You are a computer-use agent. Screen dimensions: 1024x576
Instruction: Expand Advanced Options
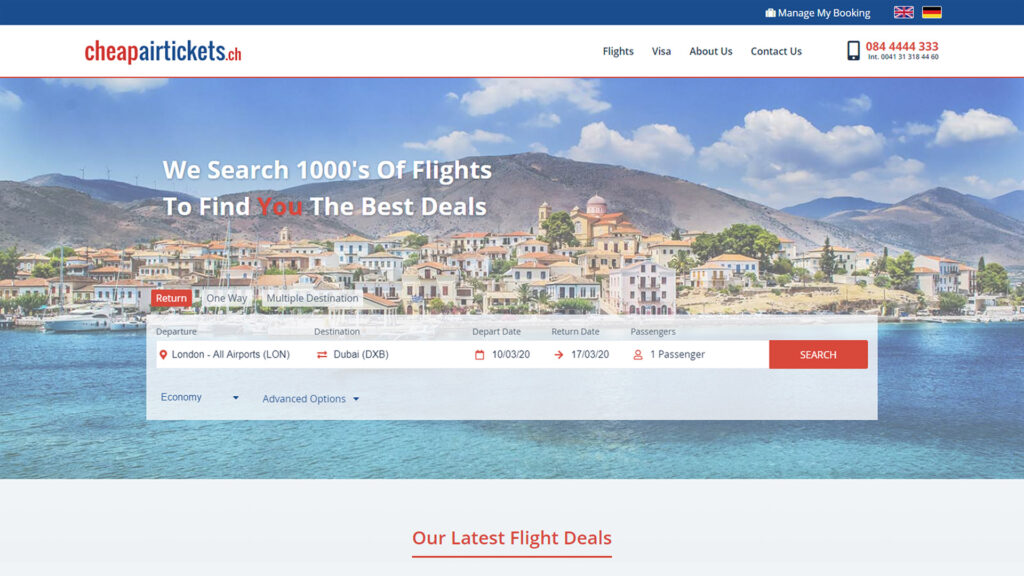coord(311,398)
